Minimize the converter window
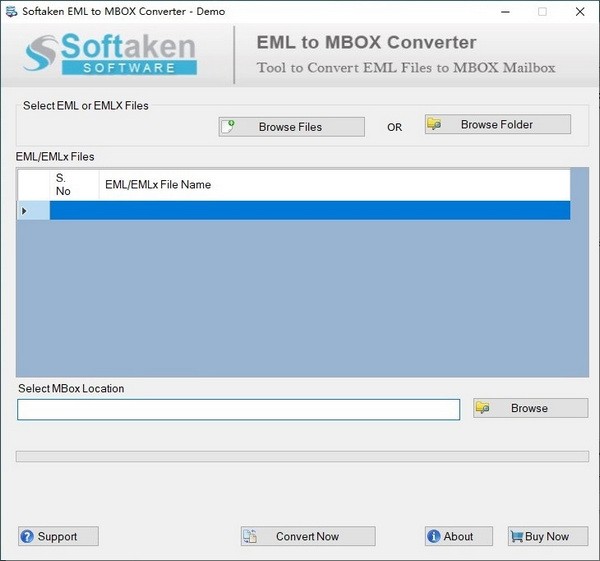This screenshot has height=561, width=600. (505, 12)
